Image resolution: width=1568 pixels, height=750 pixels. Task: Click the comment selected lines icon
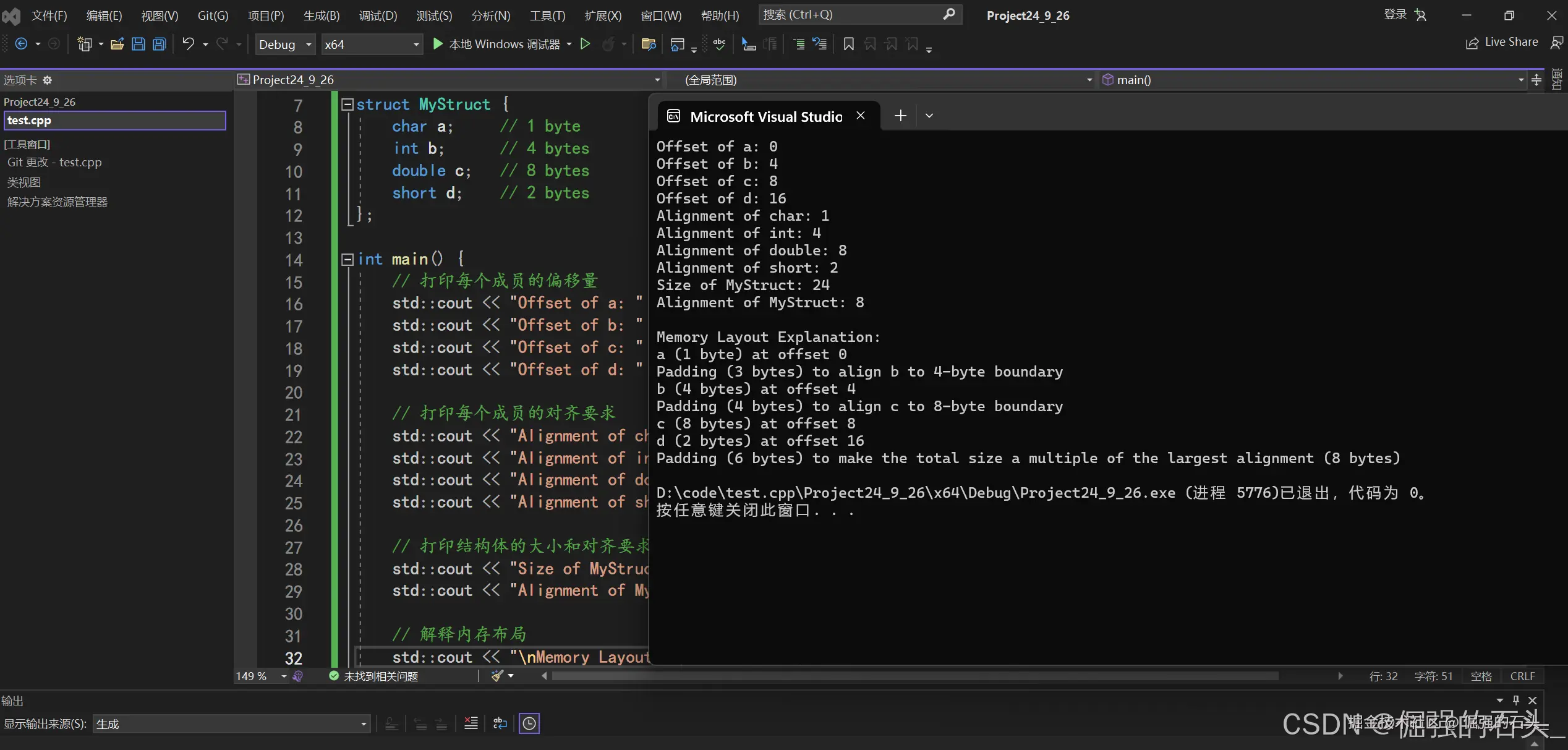click(x=798, y=44)
